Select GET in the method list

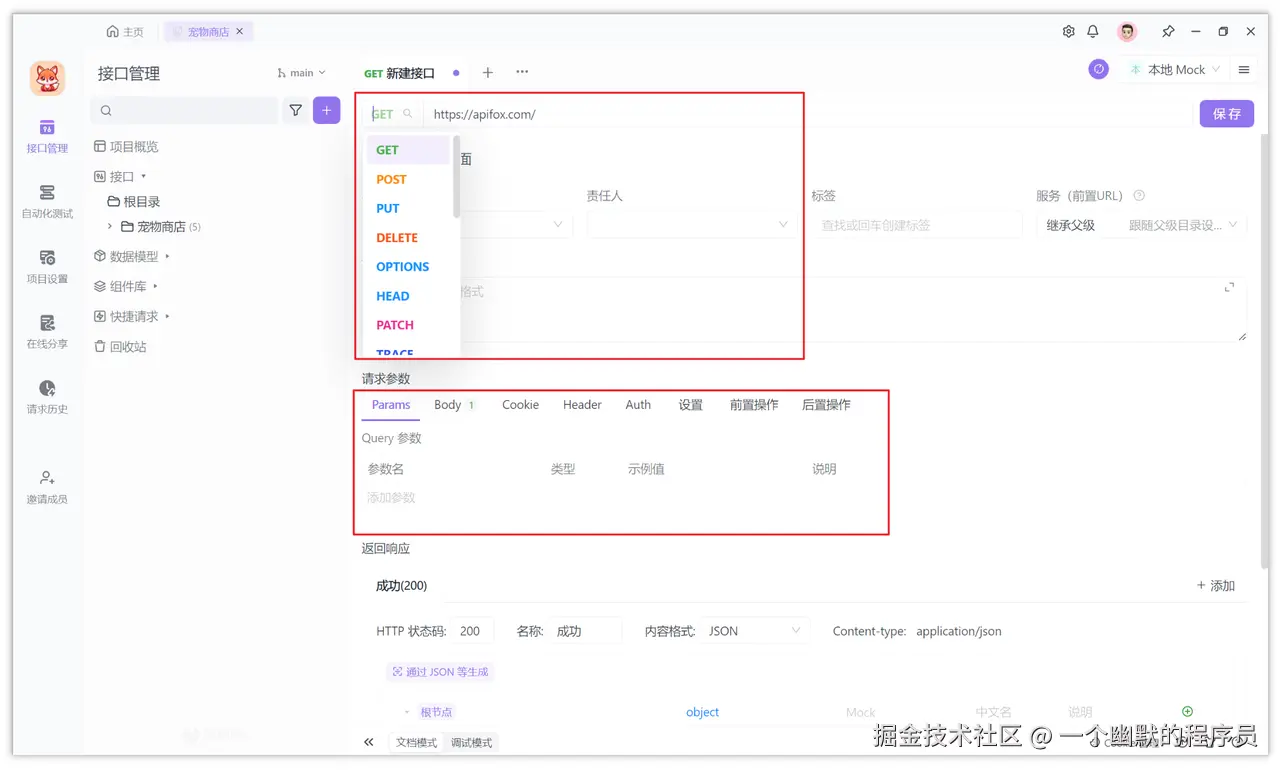click(408, 150)
